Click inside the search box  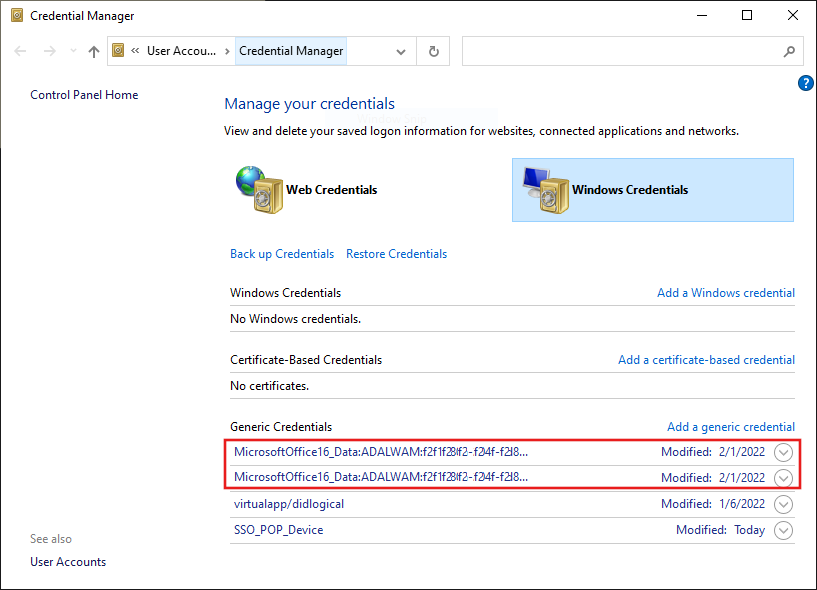[630, 50]
